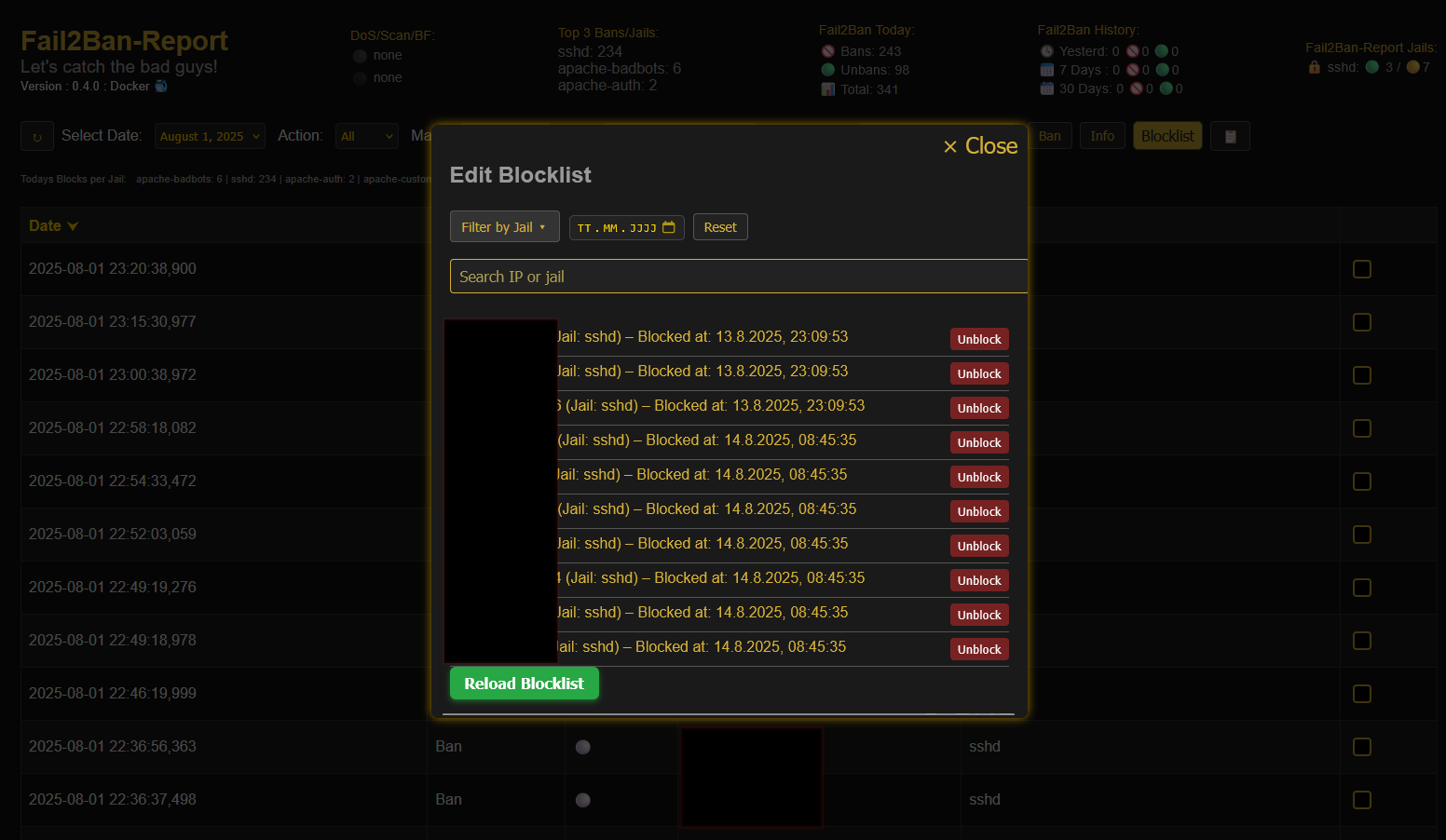1446x840 pixels.
Task: Click the red ban icon in the Yesterd history row
Action: click(1133, 51)
